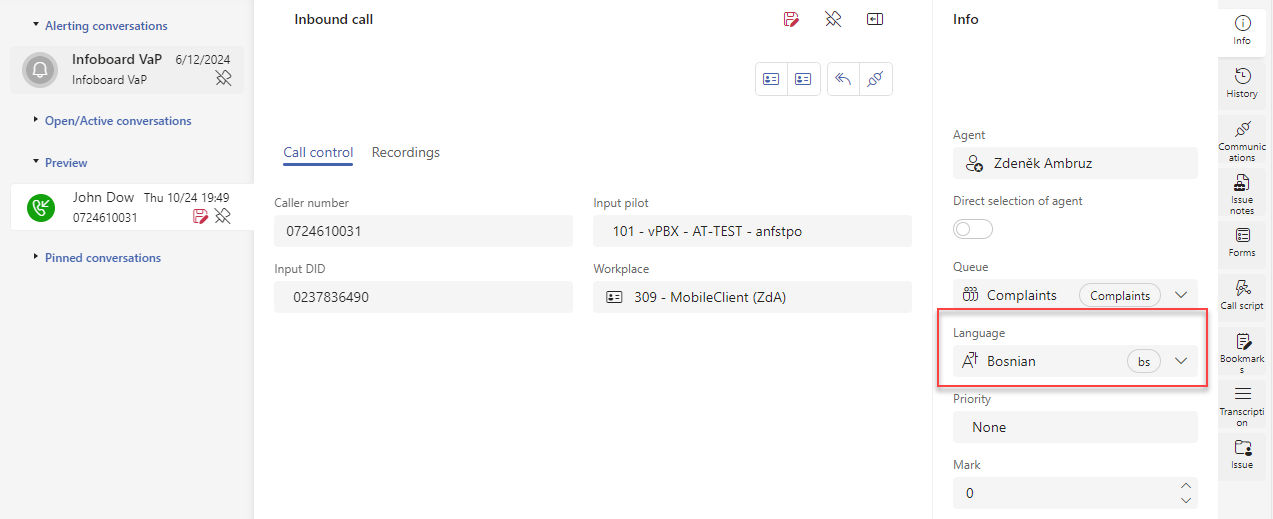Collapse the Preview section
The image size is (1273, 519).
(37, 162)
